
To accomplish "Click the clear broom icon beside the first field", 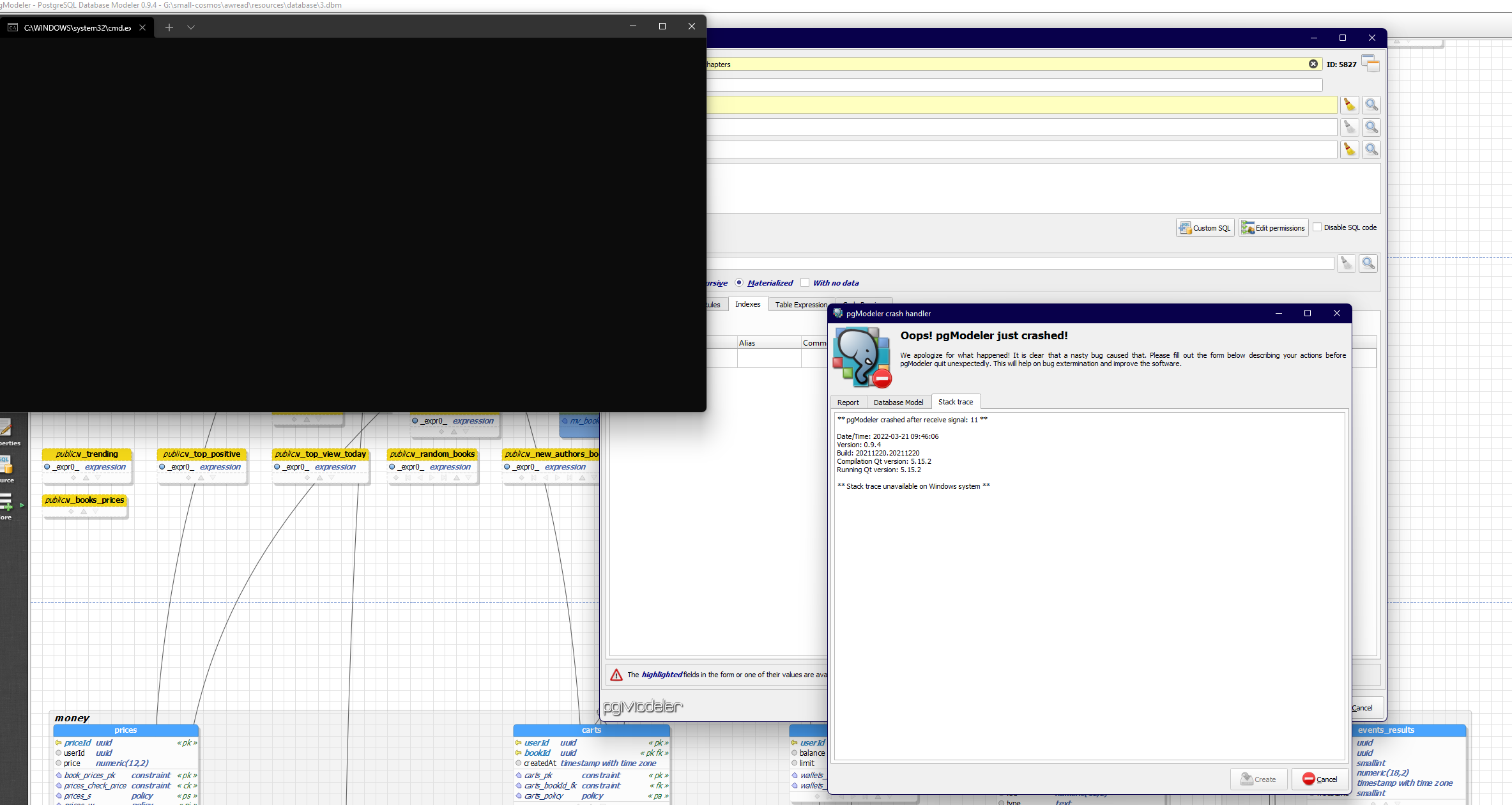I will pyautogui.click(x=1349, y=104).
